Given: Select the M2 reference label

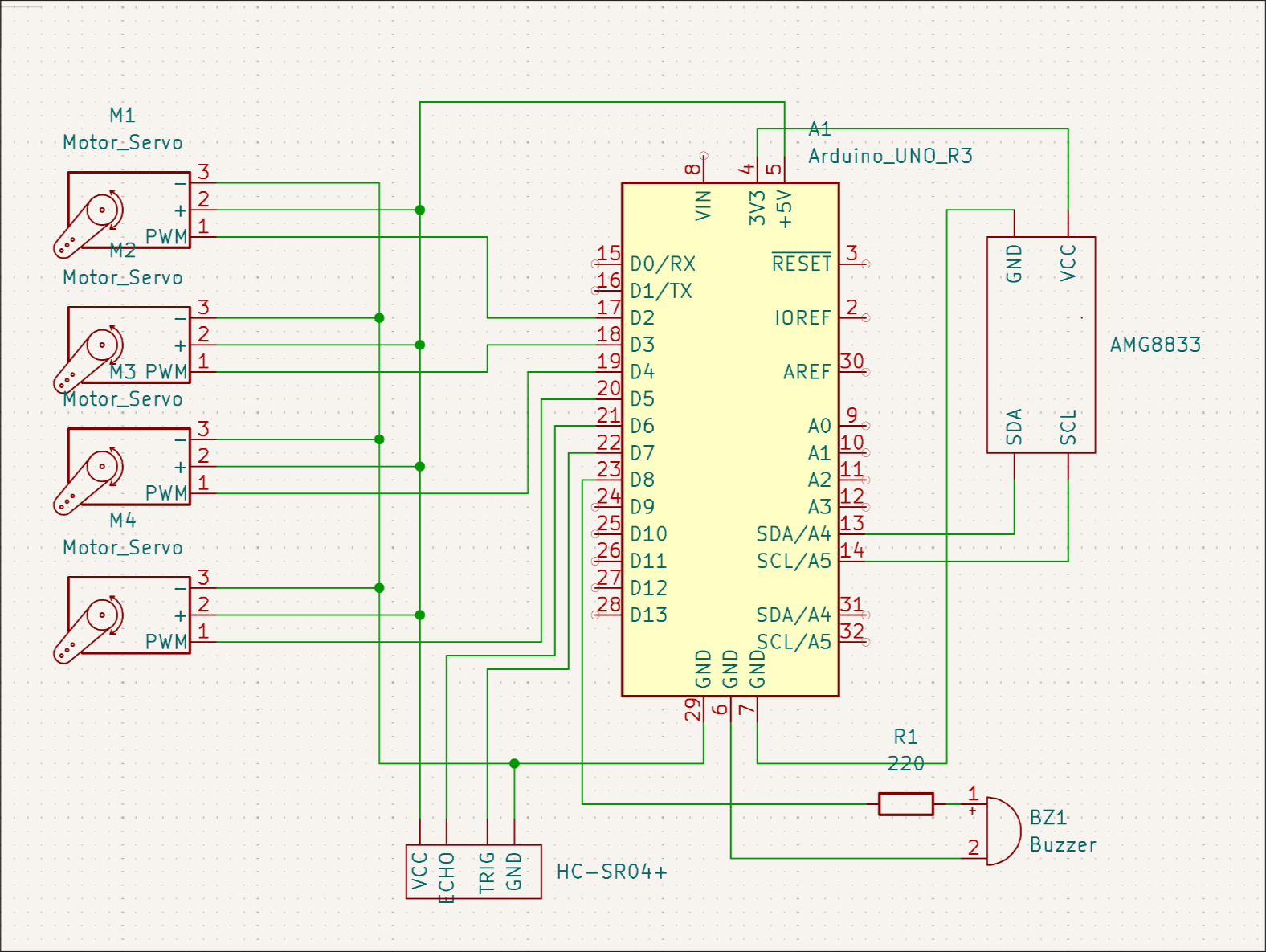Looking at the screenshot, I should [123, 251].
